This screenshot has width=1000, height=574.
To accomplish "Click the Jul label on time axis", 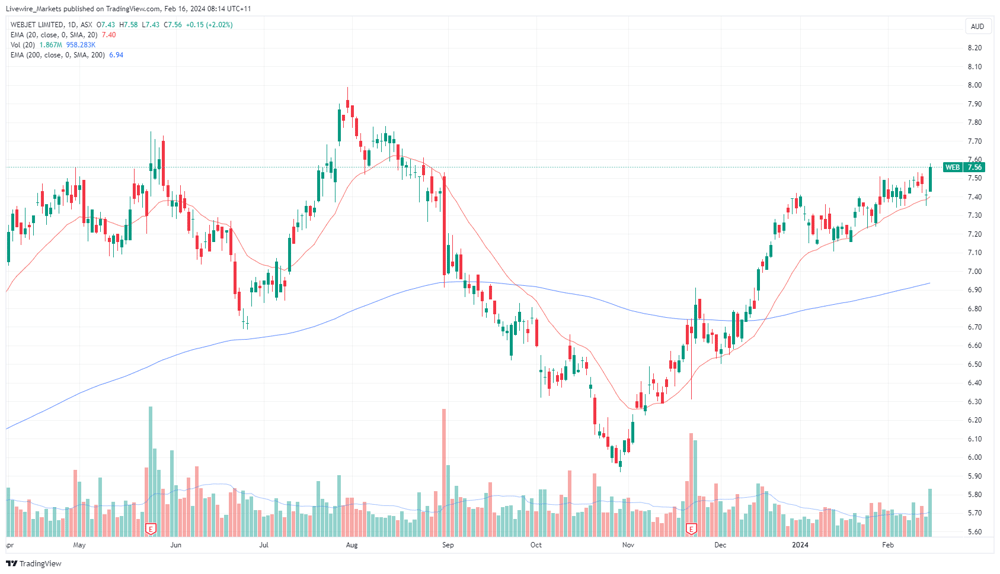I will 263,545.
